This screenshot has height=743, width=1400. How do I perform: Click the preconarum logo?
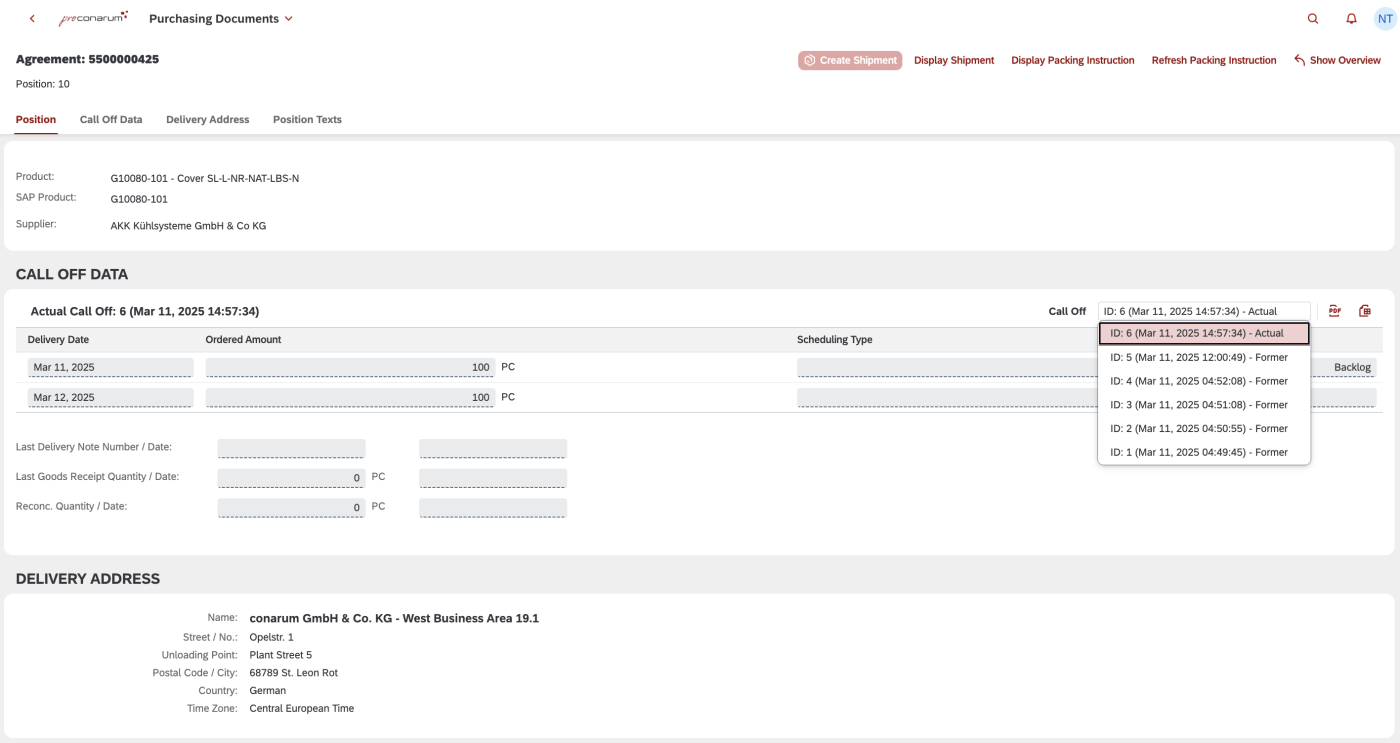pos(93,19)
